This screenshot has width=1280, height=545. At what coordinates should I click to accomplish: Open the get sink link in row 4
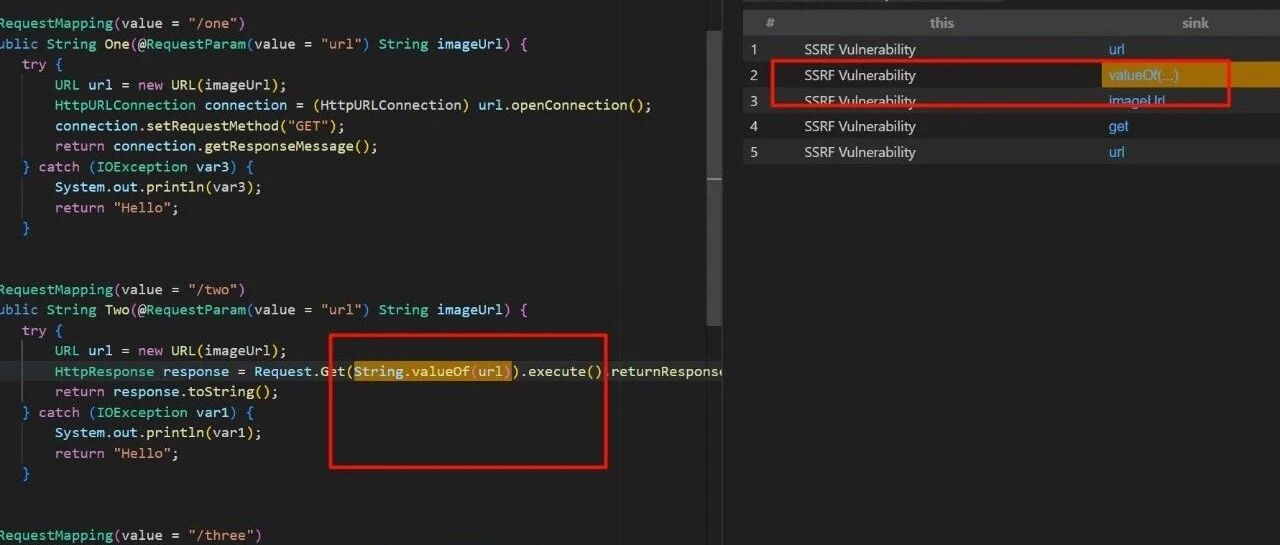(1118, 126)
